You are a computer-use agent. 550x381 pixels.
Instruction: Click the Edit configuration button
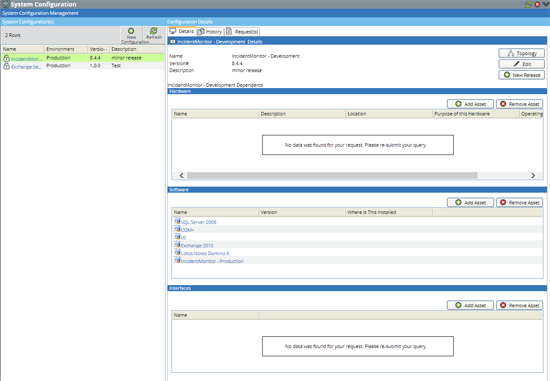point(522,64)
